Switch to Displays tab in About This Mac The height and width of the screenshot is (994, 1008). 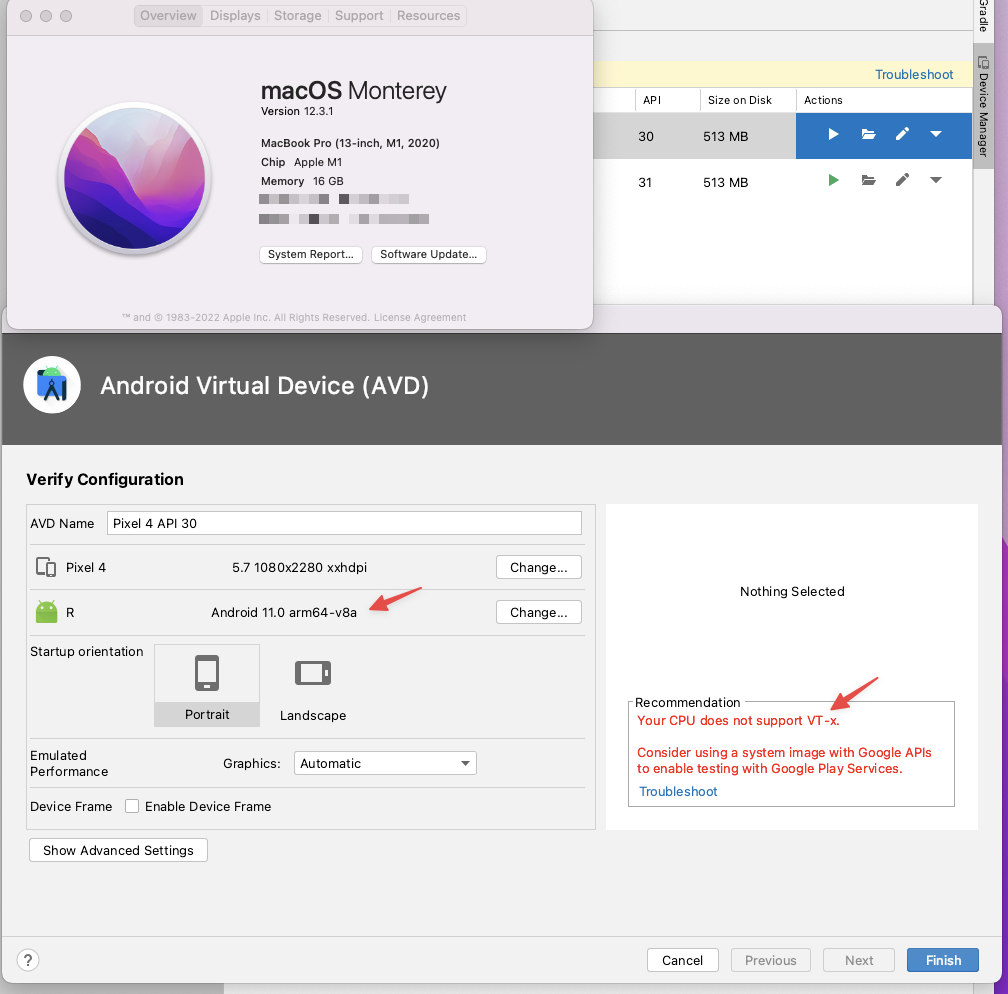pyautogui.click(x=235, y=15)
